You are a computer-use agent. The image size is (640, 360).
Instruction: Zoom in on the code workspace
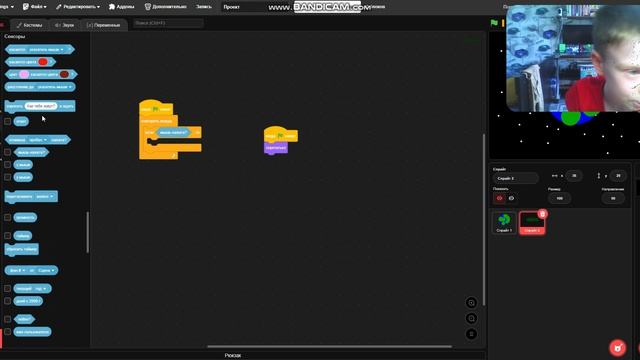(471, 303)
